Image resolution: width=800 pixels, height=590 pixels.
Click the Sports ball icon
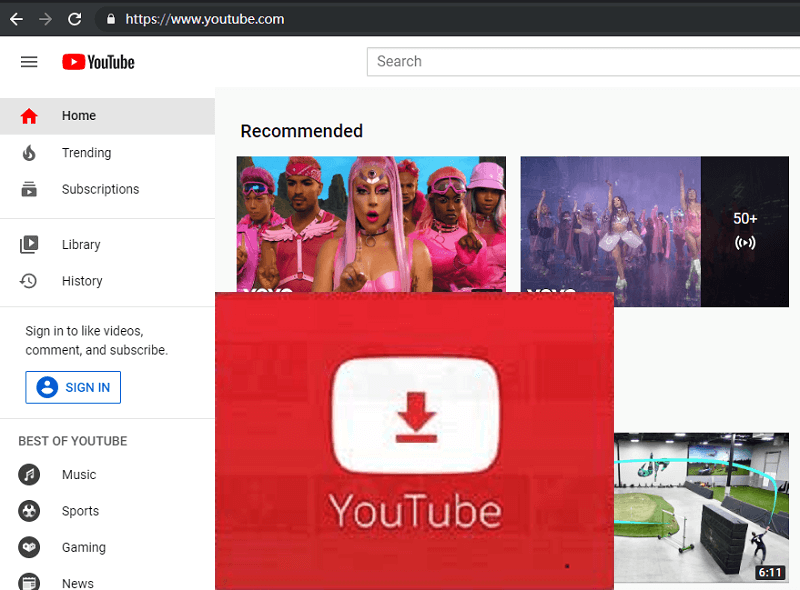pyautogui.click(x=29, y=511)
